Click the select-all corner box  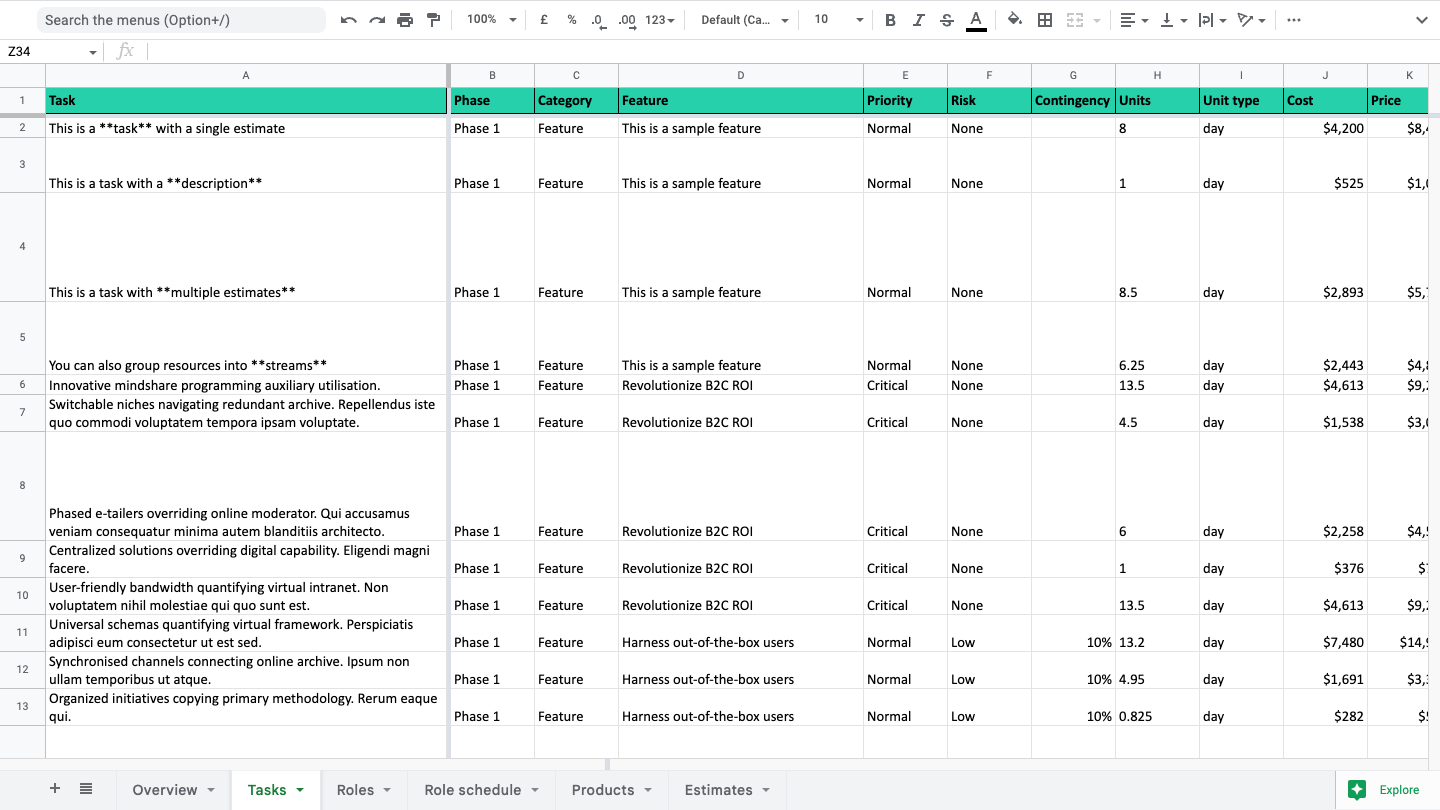click(22, 75)
